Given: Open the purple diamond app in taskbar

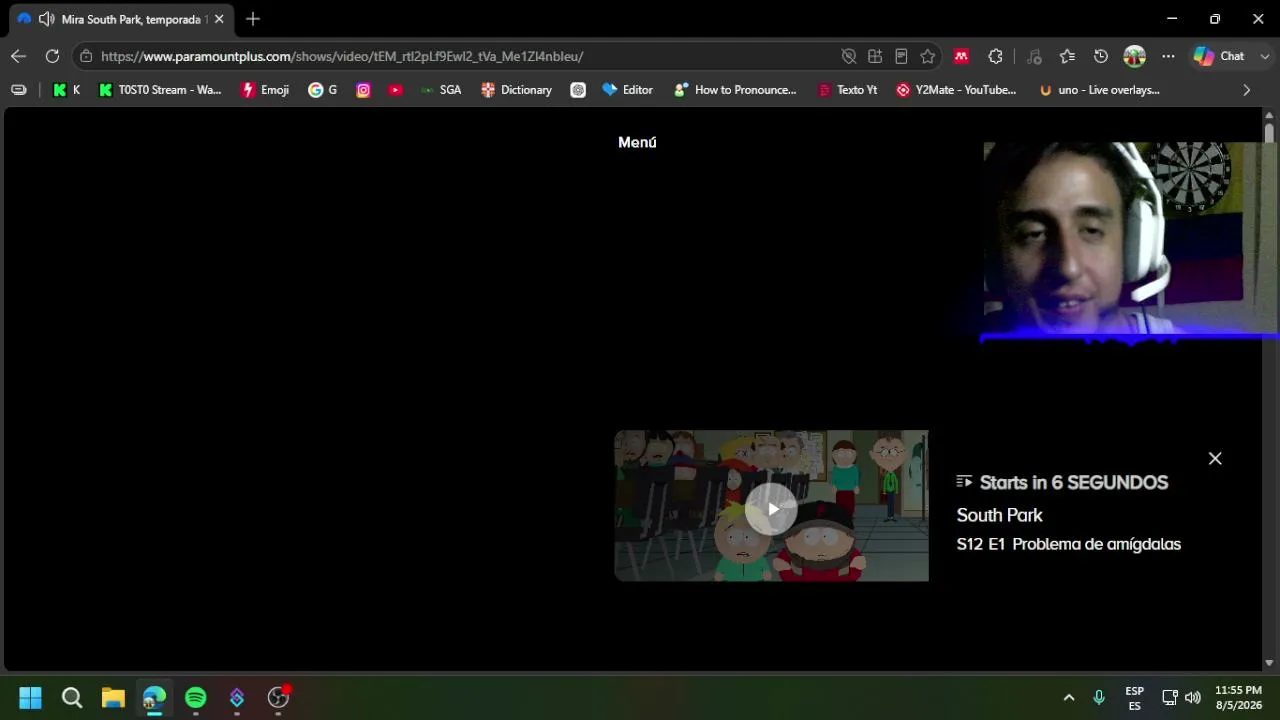Looking at the screenshot, I should tap(237, 697).
